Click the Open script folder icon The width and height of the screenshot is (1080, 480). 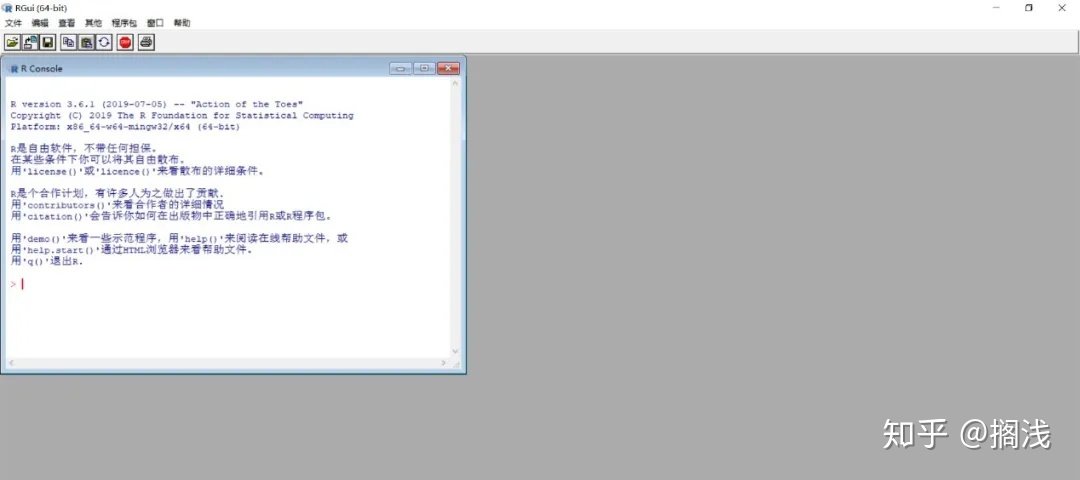[12, 42]
